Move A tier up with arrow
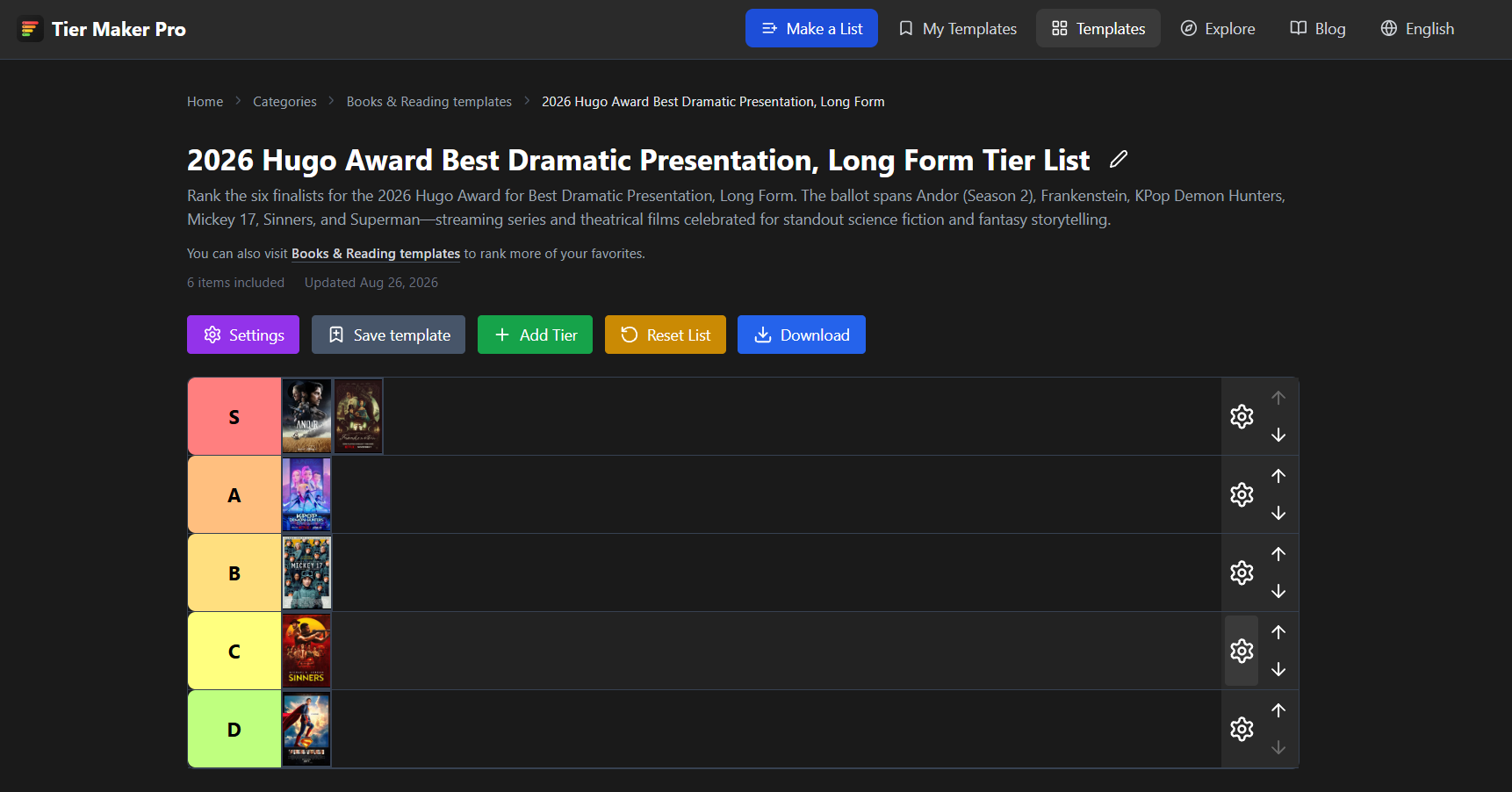This screenshot has width=1512, height=792. click(x=1278, y=476)
